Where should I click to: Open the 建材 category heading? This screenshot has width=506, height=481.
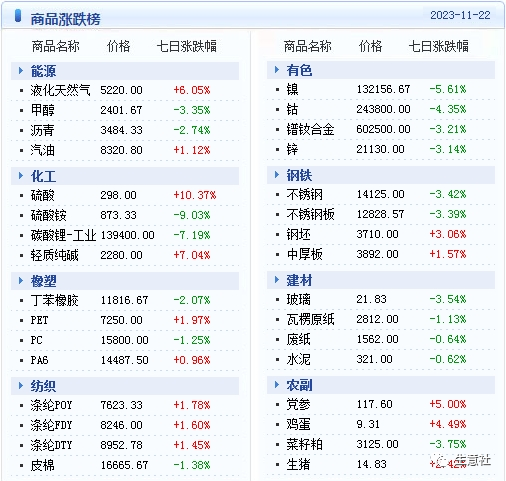[299, 280]
